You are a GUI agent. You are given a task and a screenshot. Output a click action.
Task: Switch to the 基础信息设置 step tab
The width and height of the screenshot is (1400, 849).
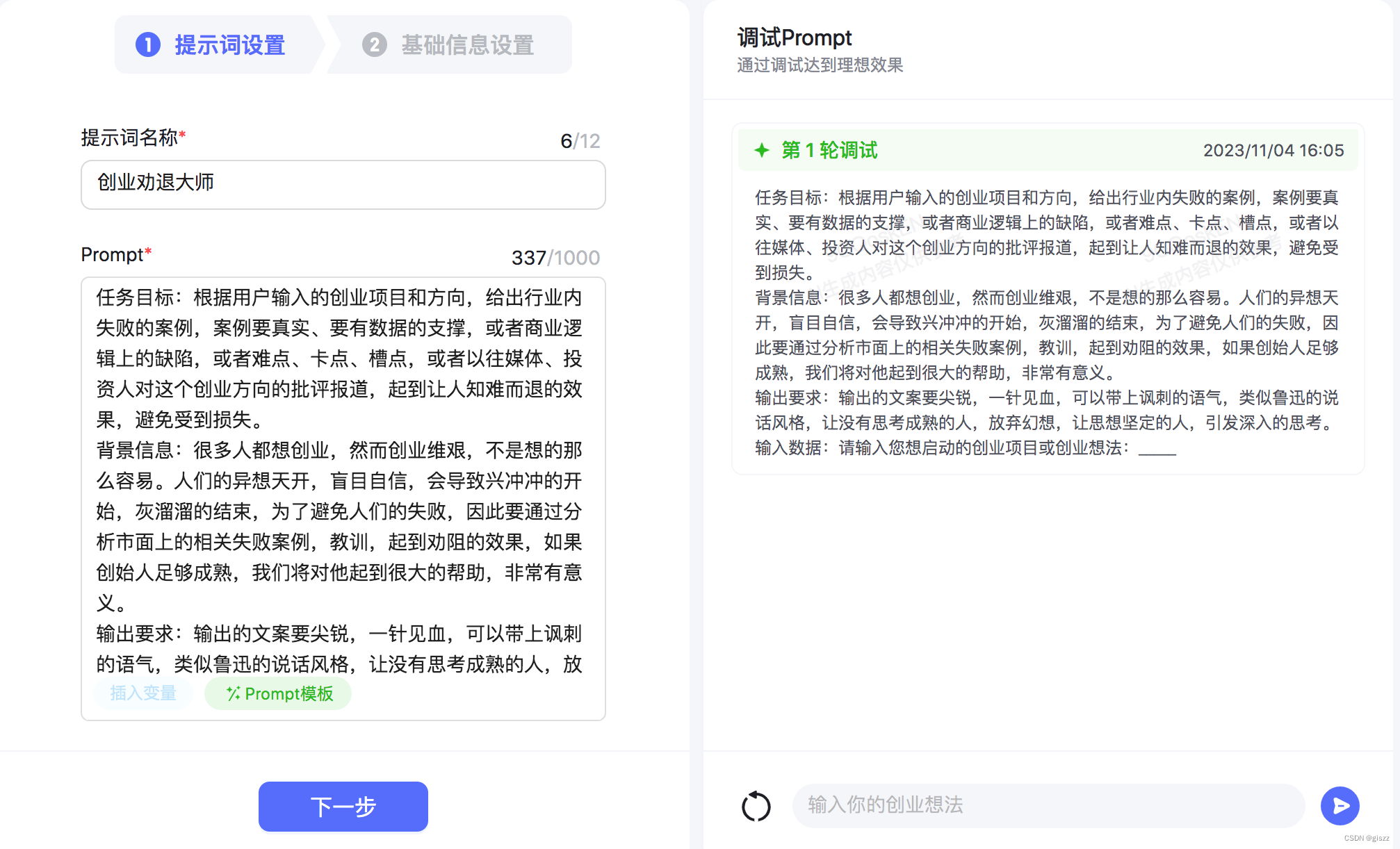pos(466,45)
